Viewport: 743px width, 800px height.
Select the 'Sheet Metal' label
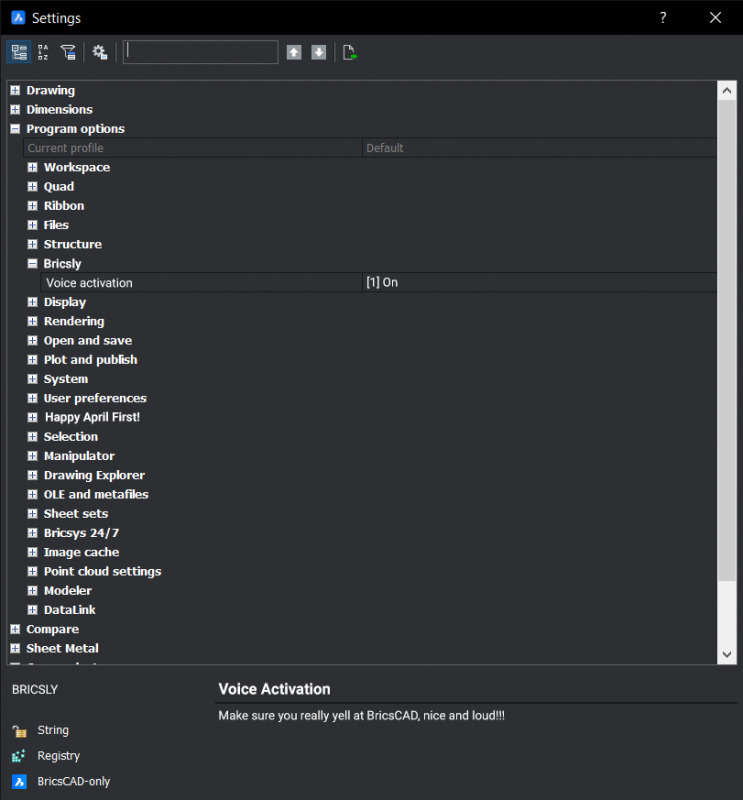click(62, 648)
